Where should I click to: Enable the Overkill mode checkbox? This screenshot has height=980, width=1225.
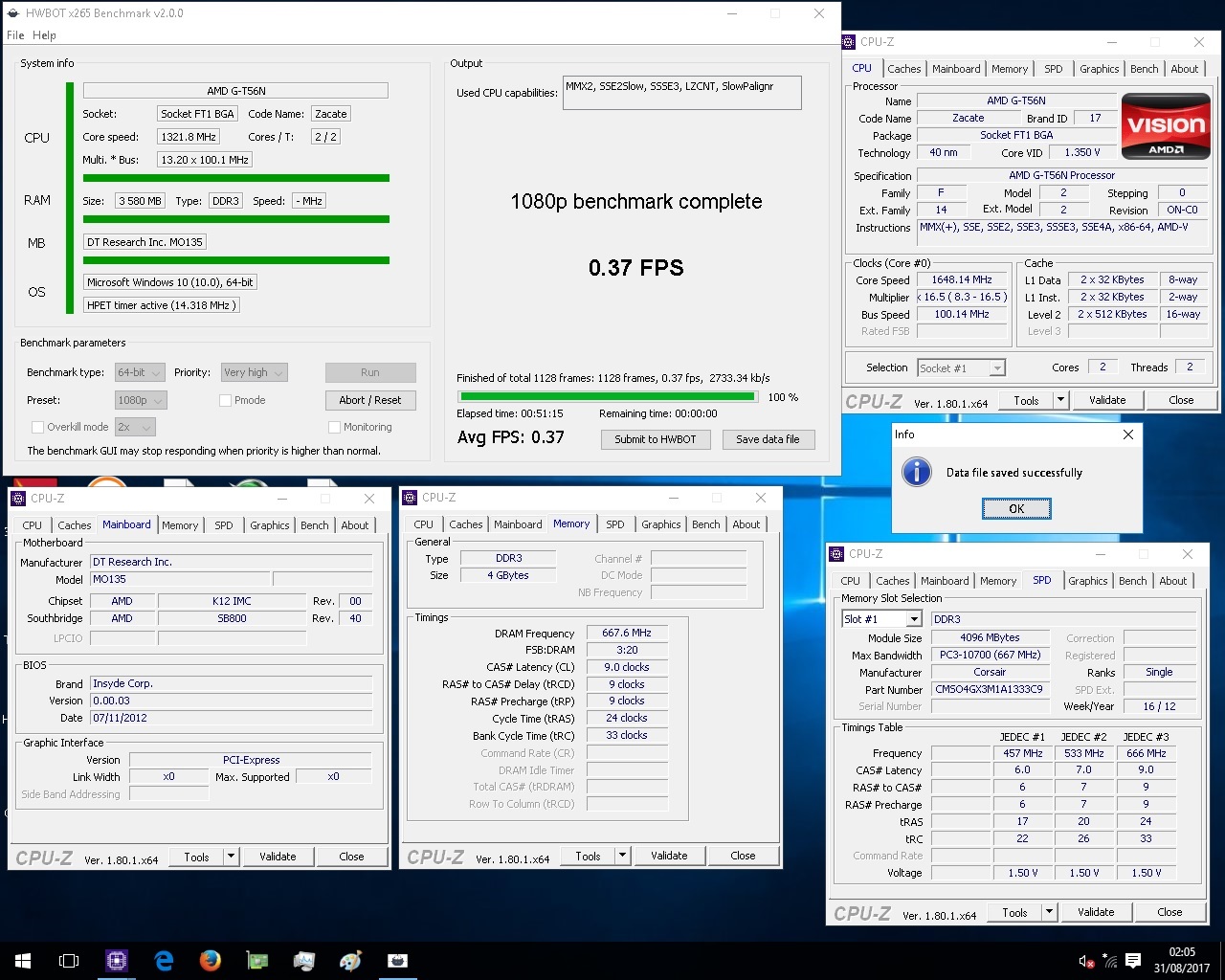click(38, 428)
